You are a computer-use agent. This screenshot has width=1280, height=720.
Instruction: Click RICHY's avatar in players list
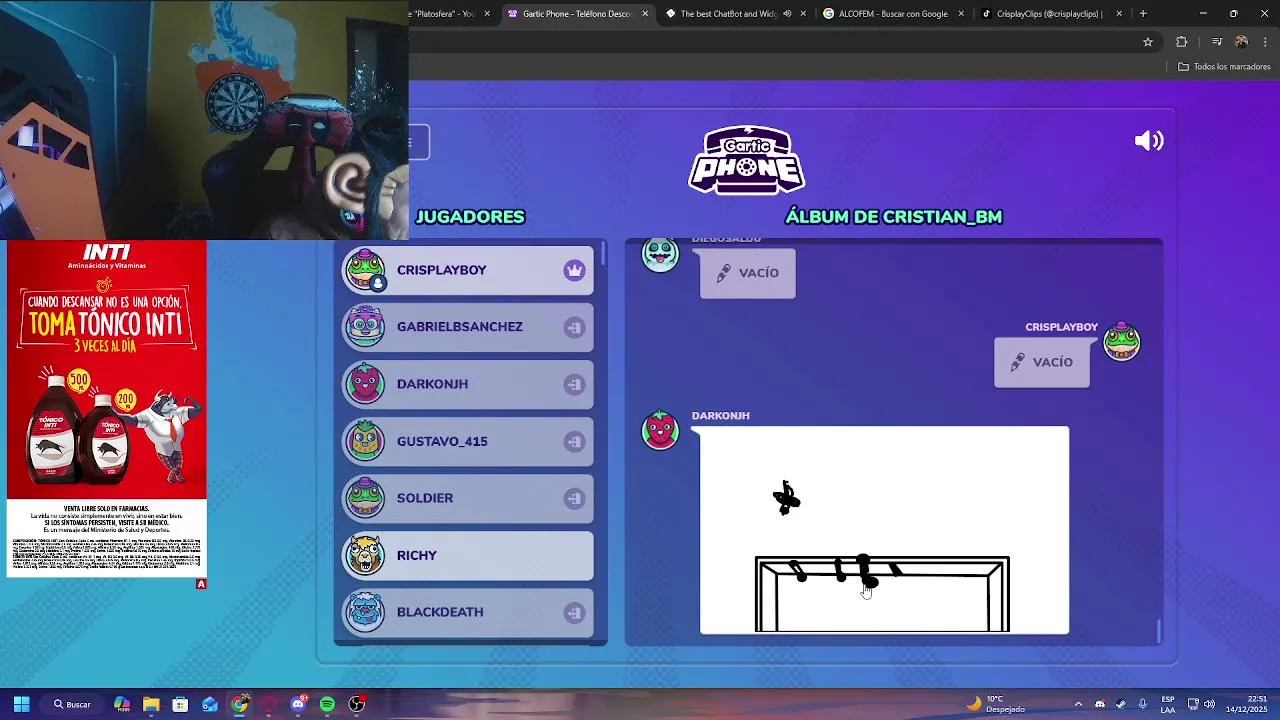tap(365, 555)
